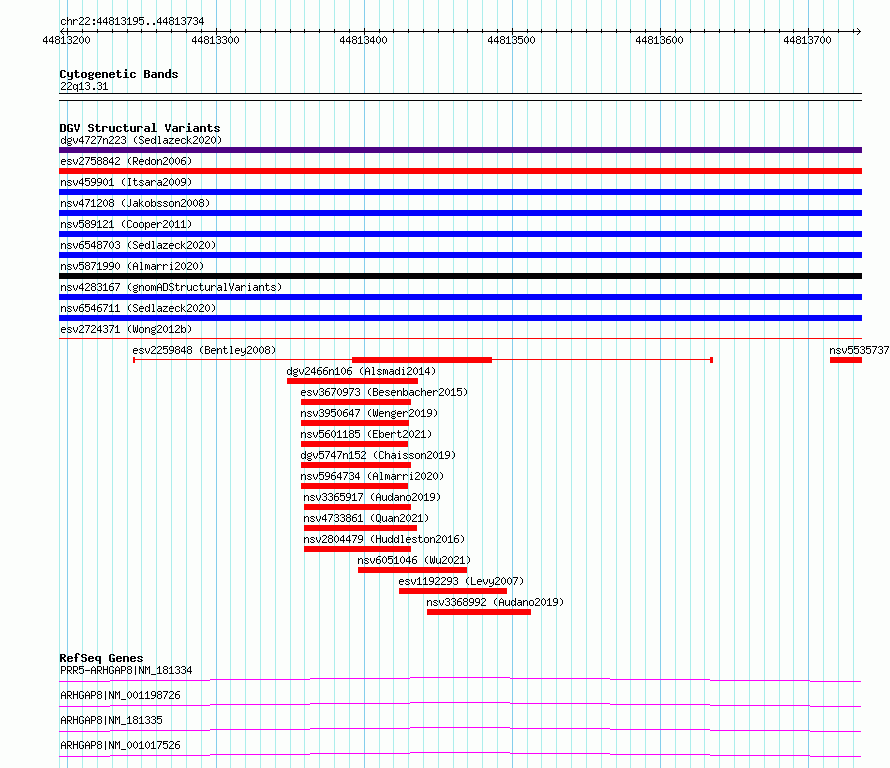Click the nsv5535737 variant label

[859, 350]
